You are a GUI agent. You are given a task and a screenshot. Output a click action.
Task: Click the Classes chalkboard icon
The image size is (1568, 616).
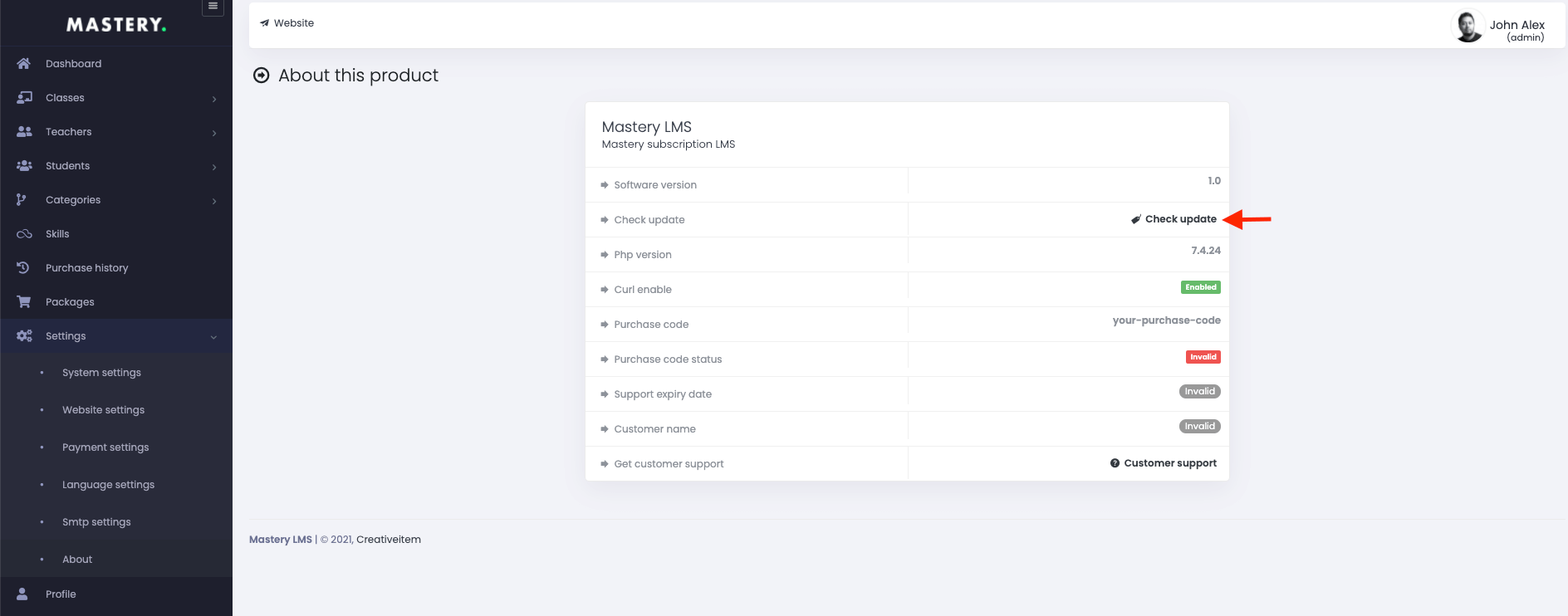24,97
